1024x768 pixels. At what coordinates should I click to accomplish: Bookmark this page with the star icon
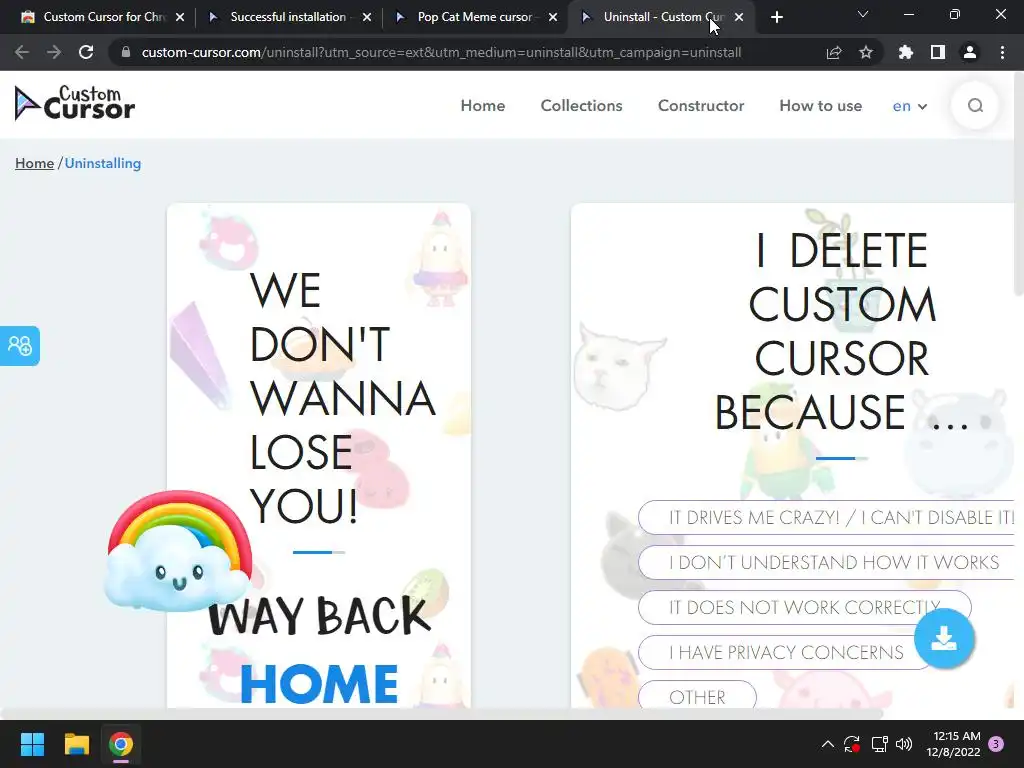click(x=866, y=52)
